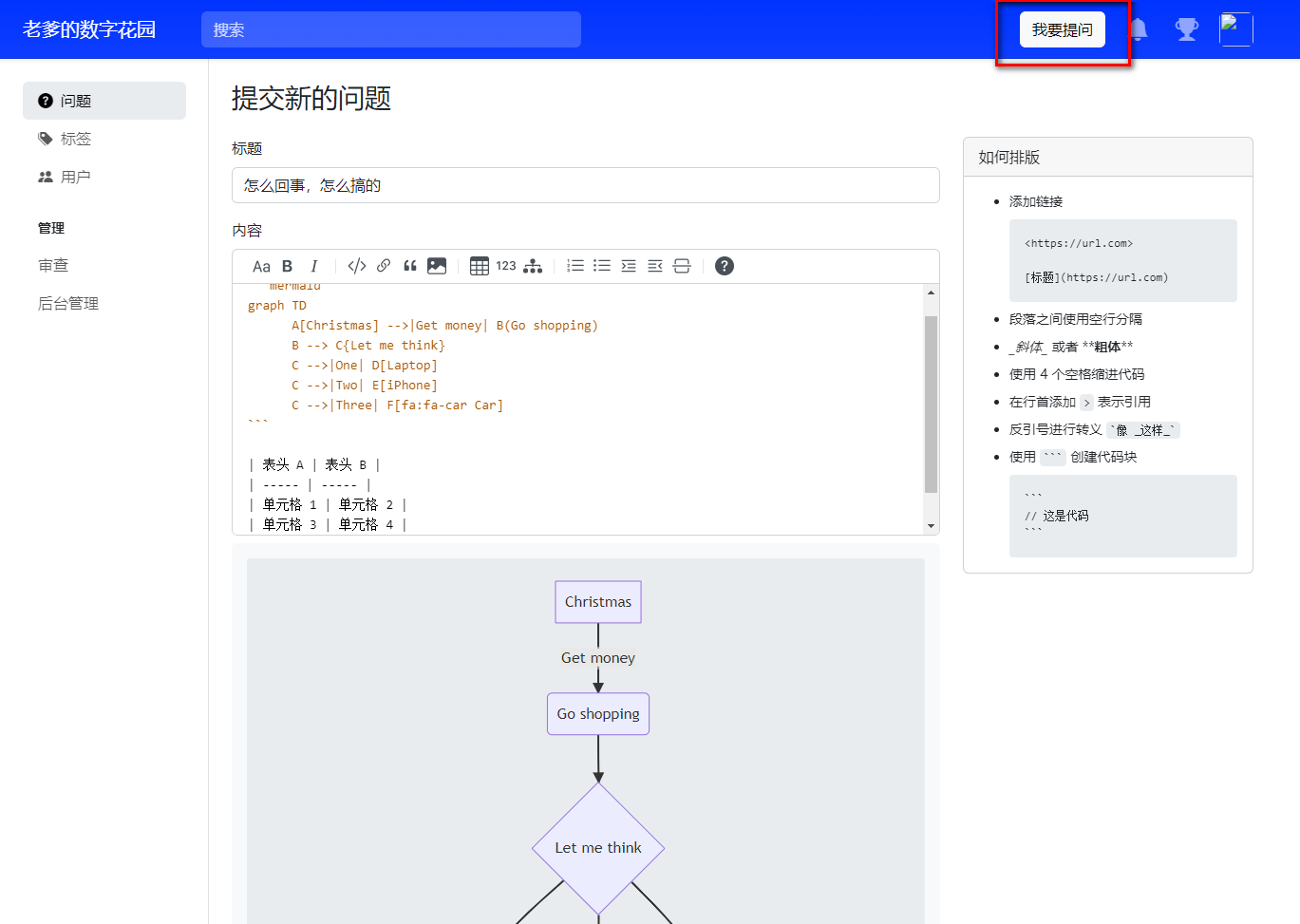
Task: Click the 我要提问 button
Action: click(1063, 29)
